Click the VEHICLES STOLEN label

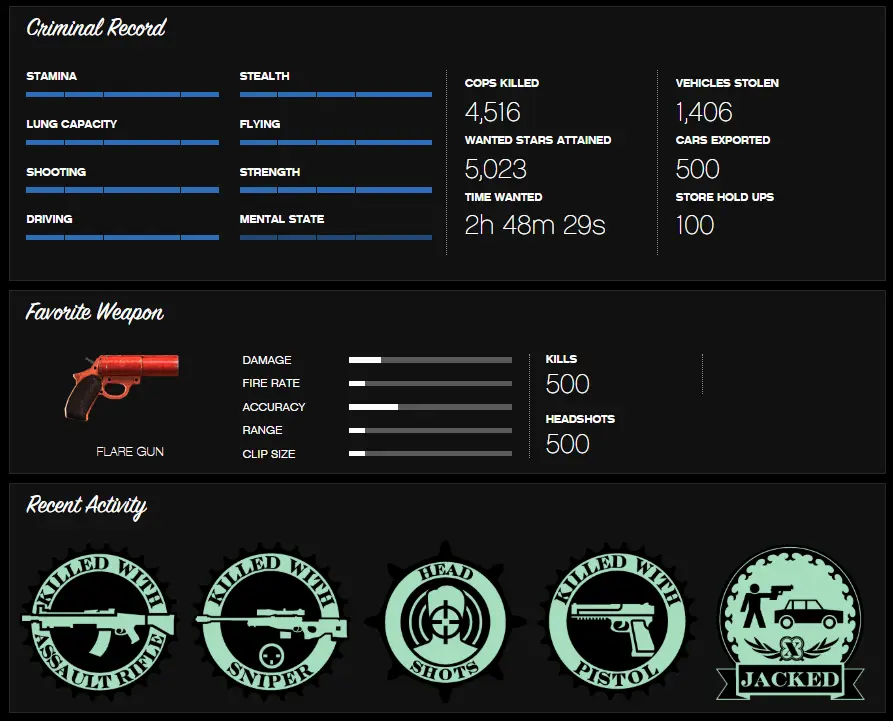[727, 83]
